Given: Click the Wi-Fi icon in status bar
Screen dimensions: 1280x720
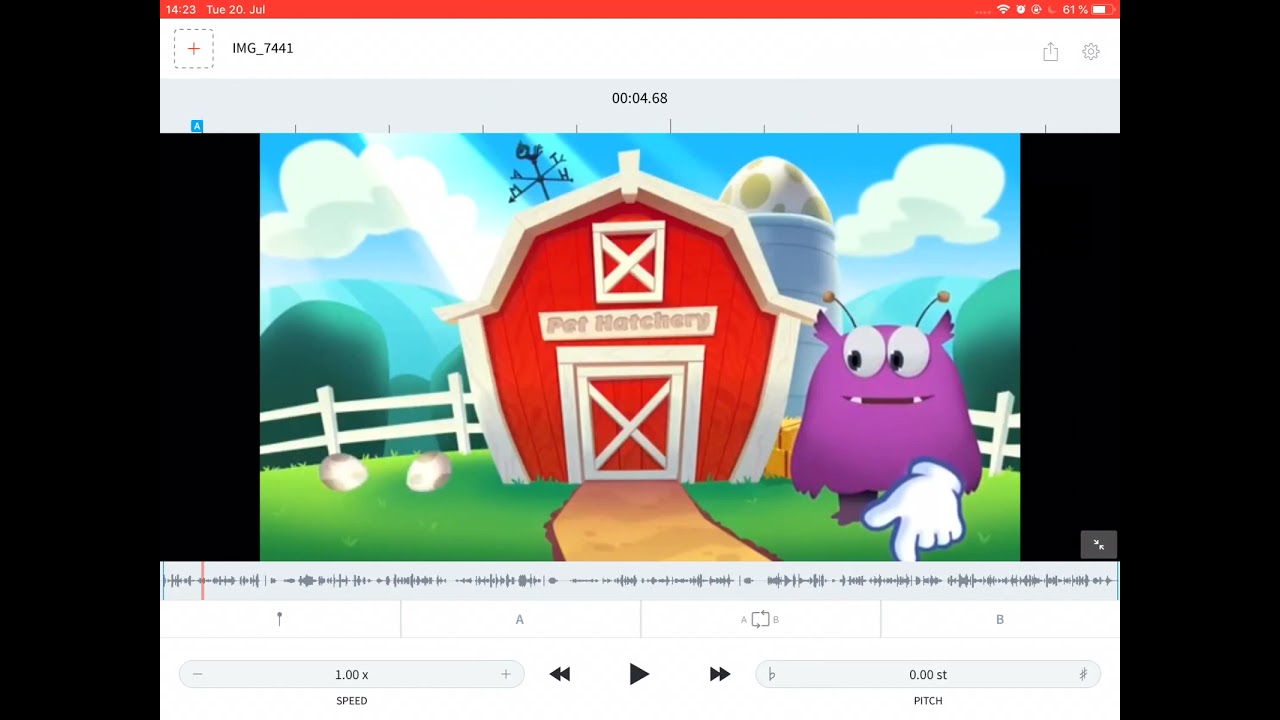Looking at the screenshot, I should point(1003,9).
